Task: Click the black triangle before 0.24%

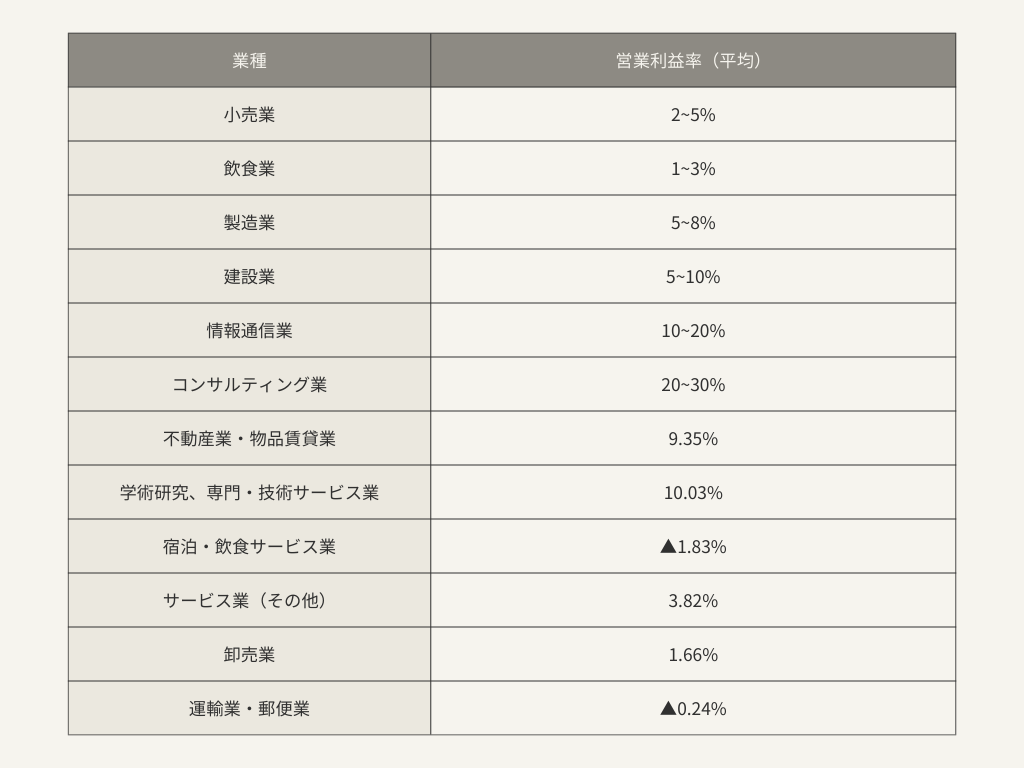Action: (668, 708)
